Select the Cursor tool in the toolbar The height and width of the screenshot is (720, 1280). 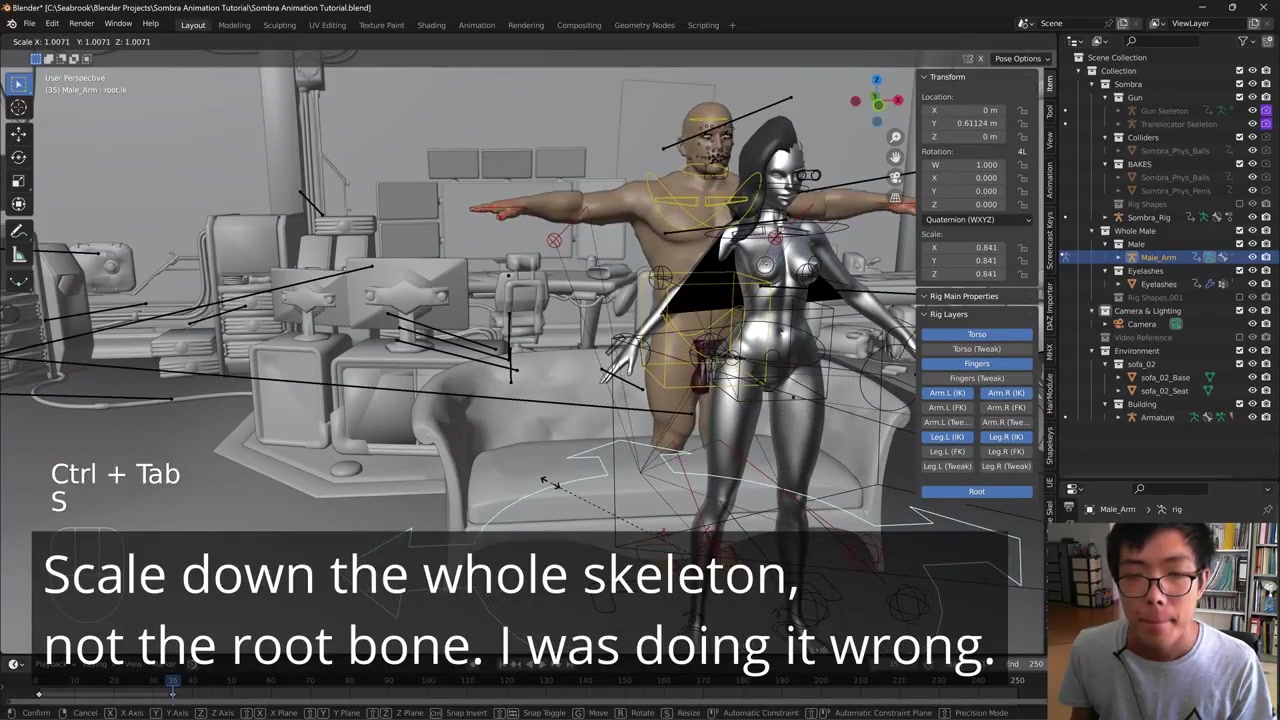tap(18, 108)
